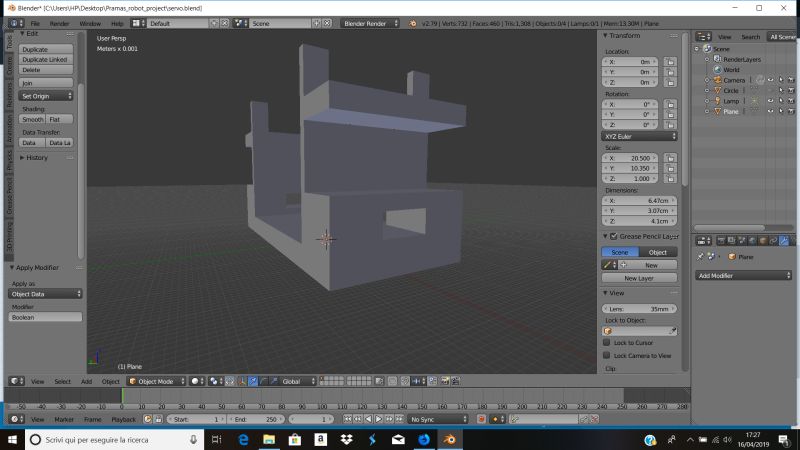Screen dimensions: 800x450
Task: Open the Object Mode dropdown
Action: (x=156, y=381)
